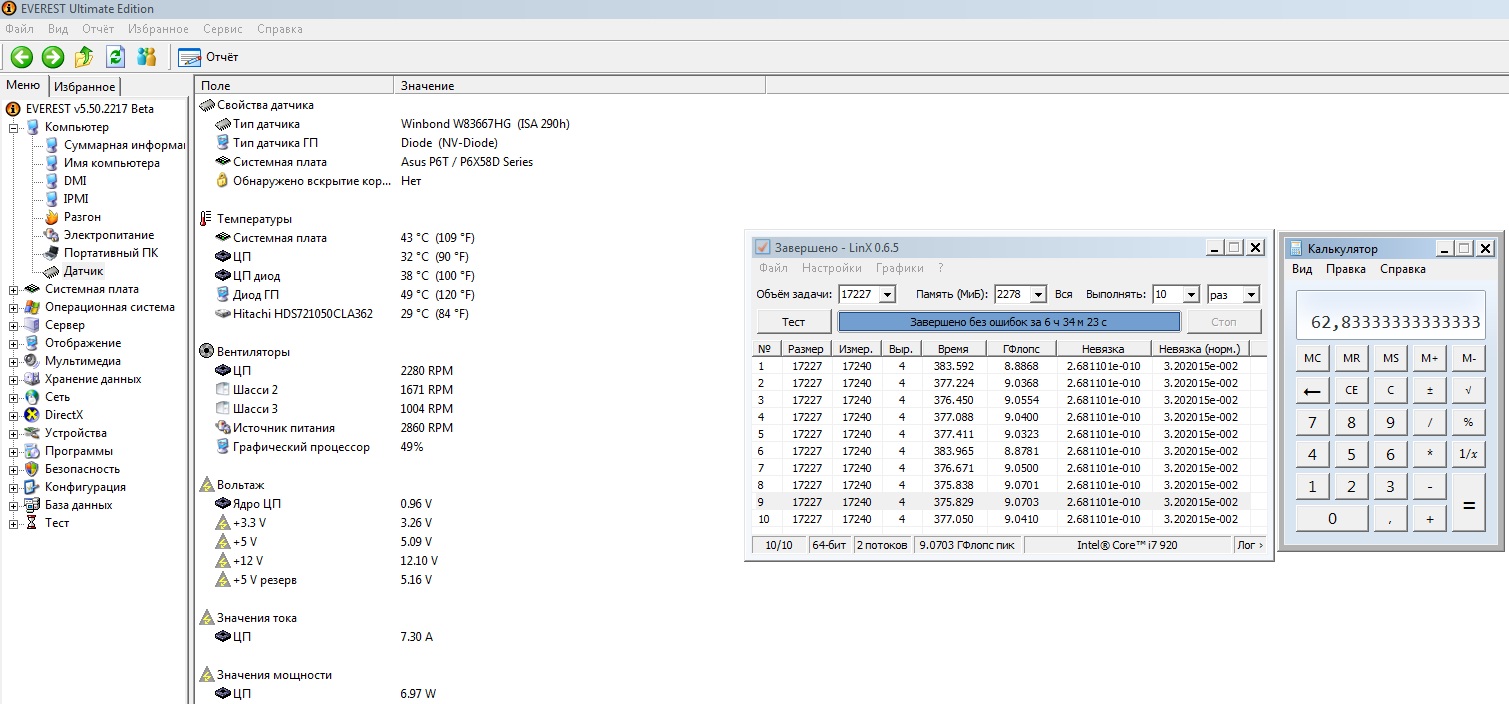1509x704 pixels.
Task: Click the backspace arrow button in Calculator
Action: tap(1313, 390)
